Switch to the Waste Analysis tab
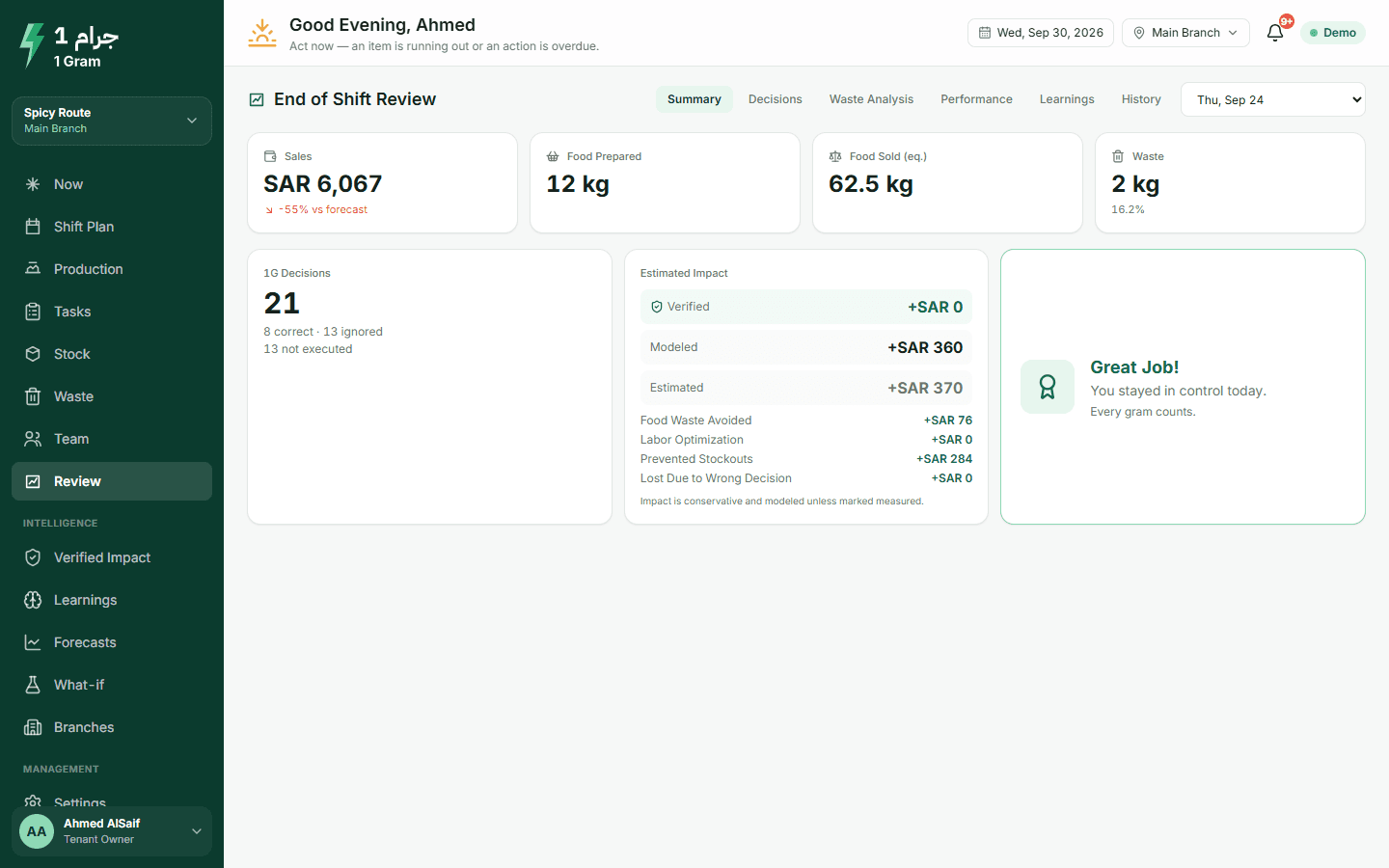 pyautogui.click(x=871, y=99)
